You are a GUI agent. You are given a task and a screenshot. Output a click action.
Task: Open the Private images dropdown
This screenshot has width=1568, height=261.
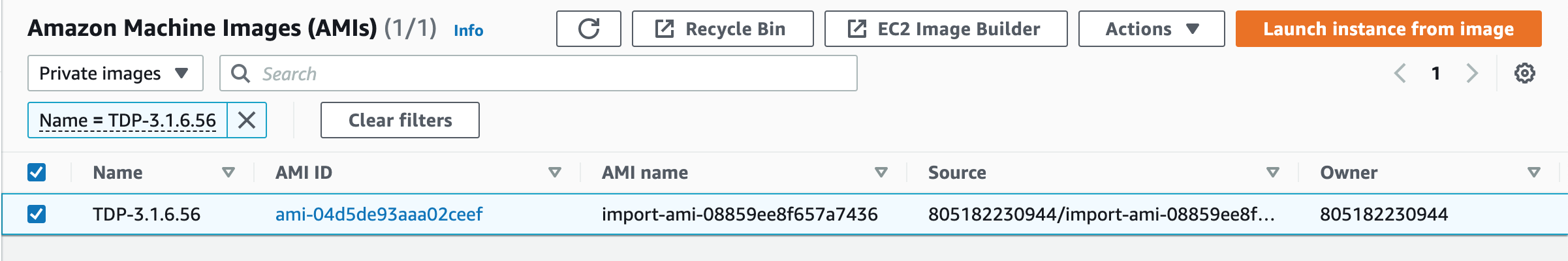click(x=116, y=73)
